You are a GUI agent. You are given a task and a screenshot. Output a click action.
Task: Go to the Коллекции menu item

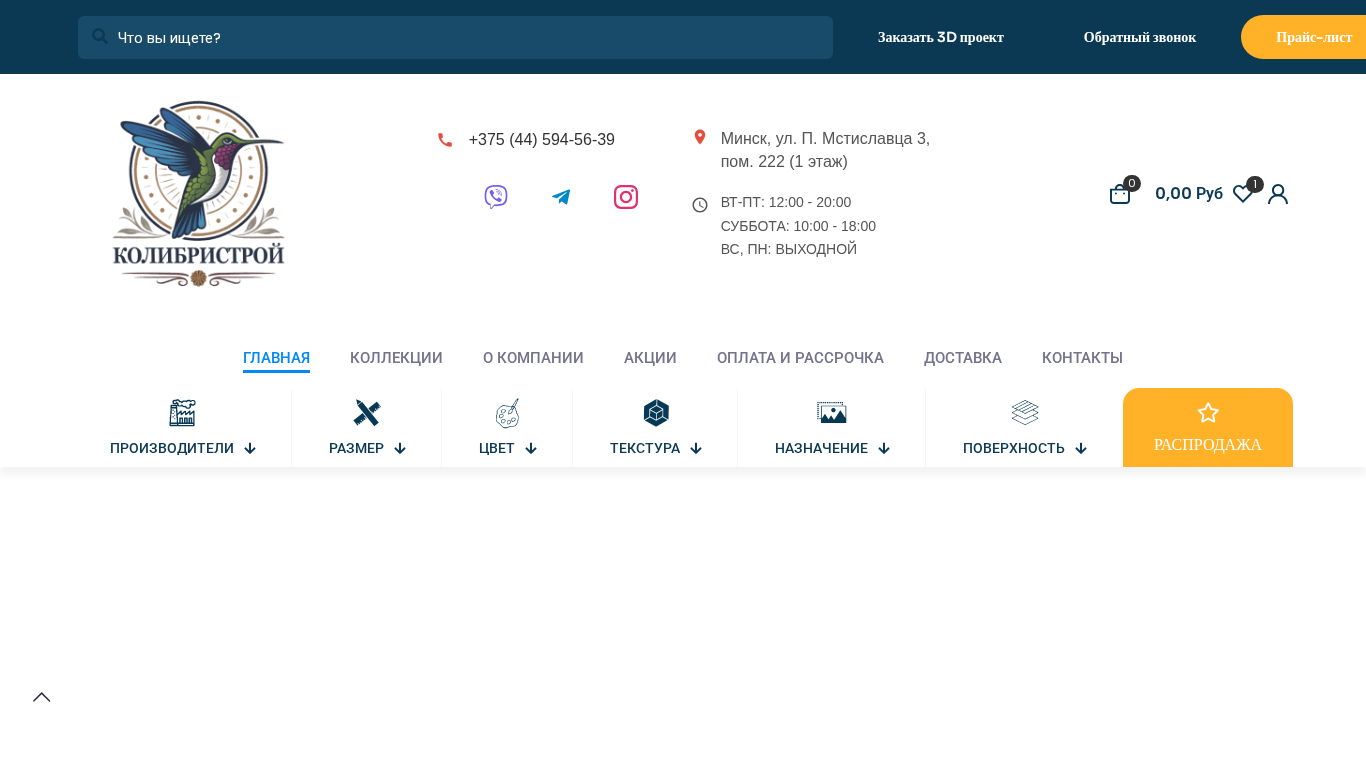396,358
